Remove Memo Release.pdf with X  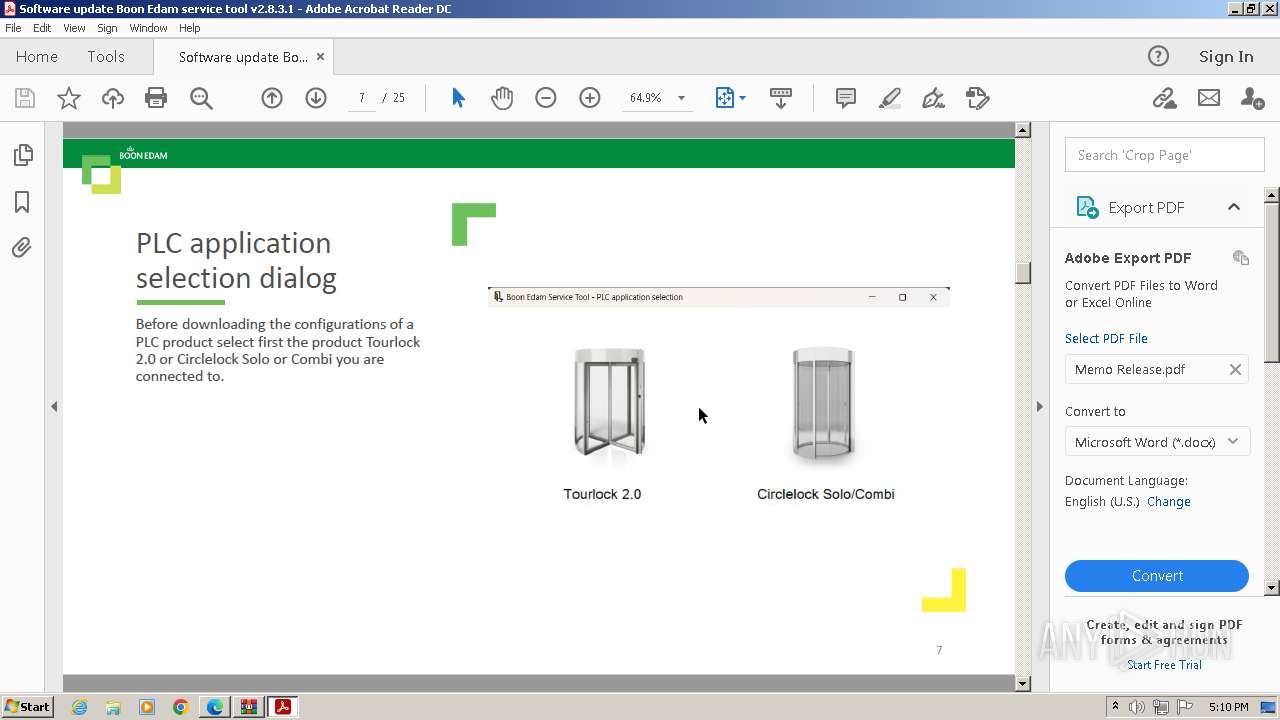pyautogui.click(x=1235, y=370)
